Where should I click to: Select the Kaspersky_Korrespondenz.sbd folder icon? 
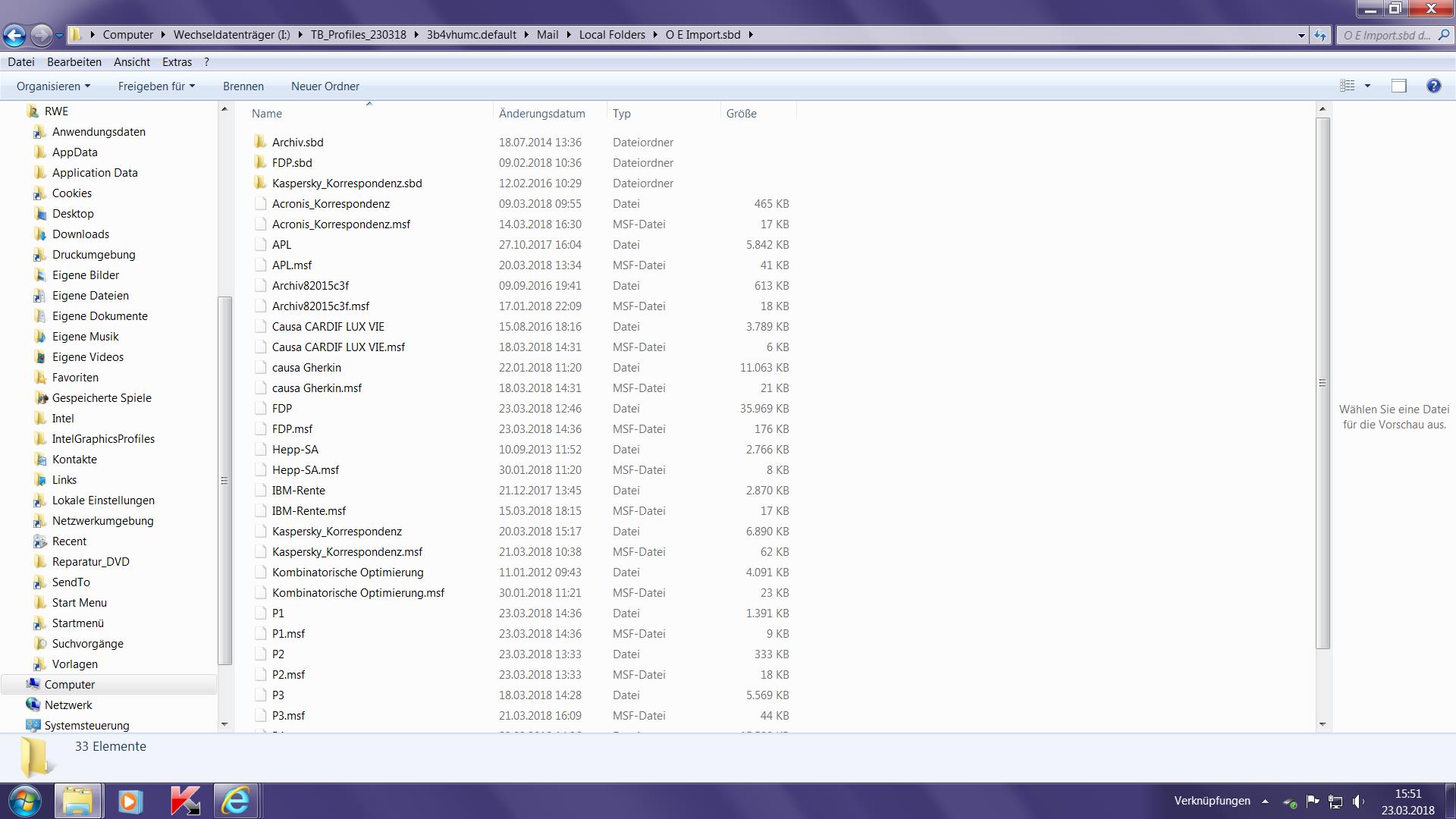(260, 183)
